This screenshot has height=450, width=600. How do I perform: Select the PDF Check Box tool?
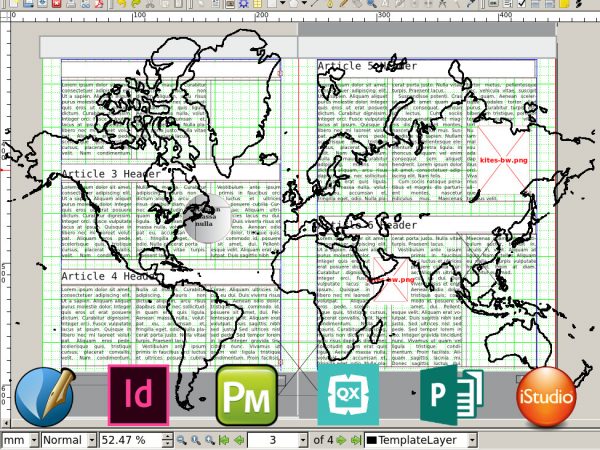(x=522, y=3)
